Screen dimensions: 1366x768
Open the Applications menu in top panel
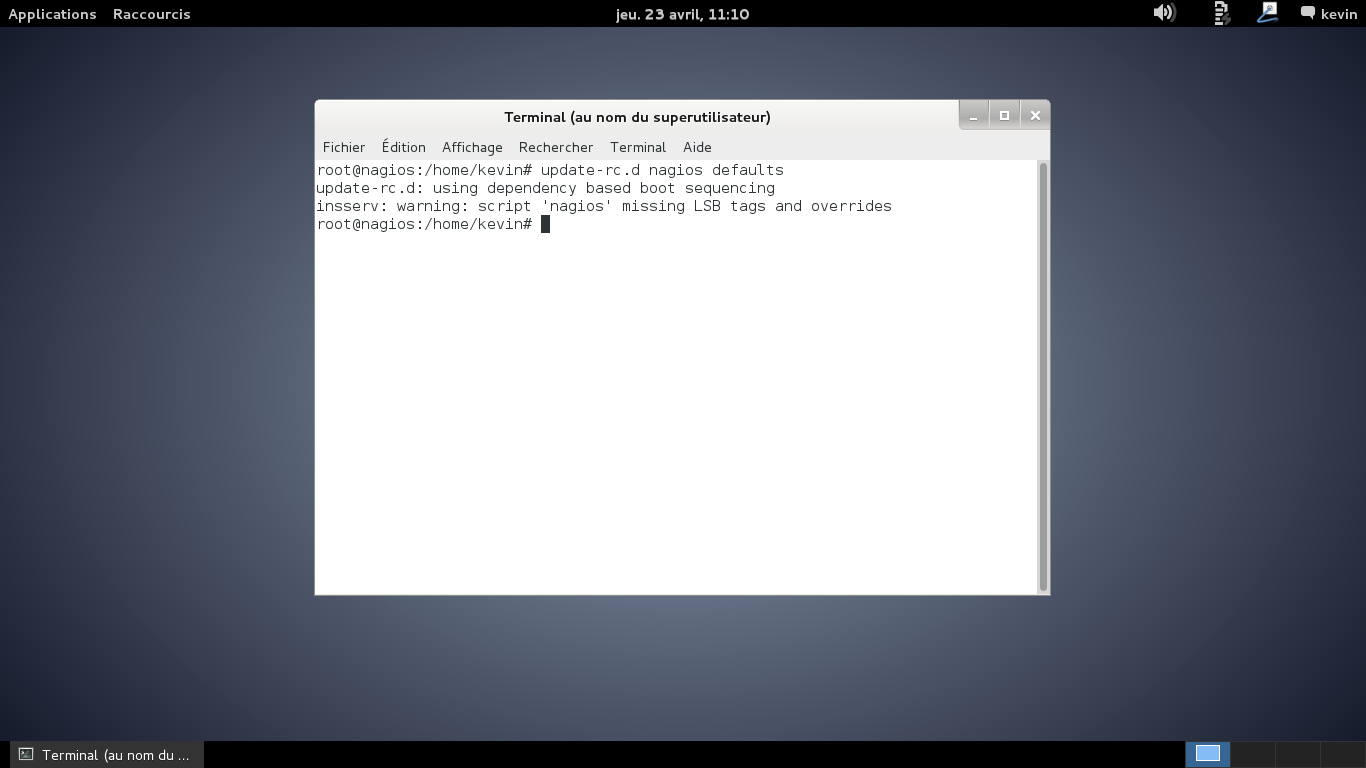tap(52, 14)
